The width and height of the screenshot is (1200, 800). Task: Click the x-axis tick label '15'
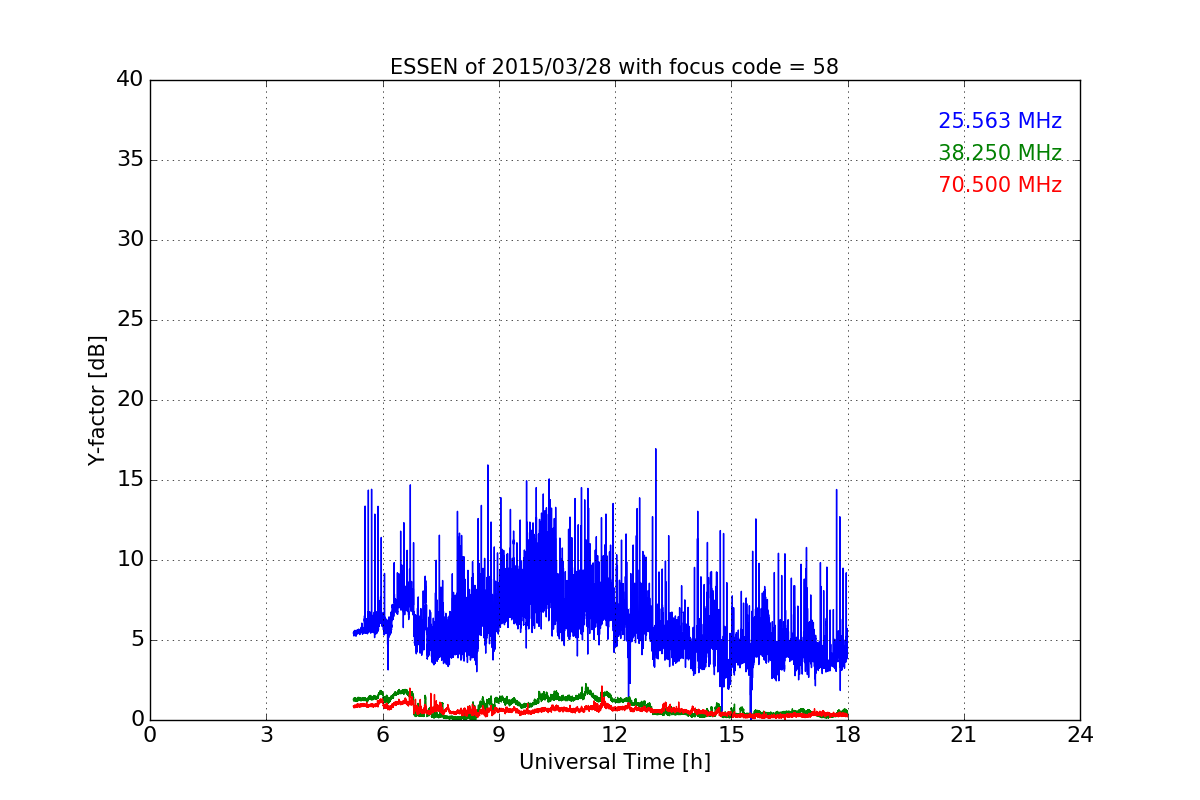pyautogui.click(x=731, y=735)
